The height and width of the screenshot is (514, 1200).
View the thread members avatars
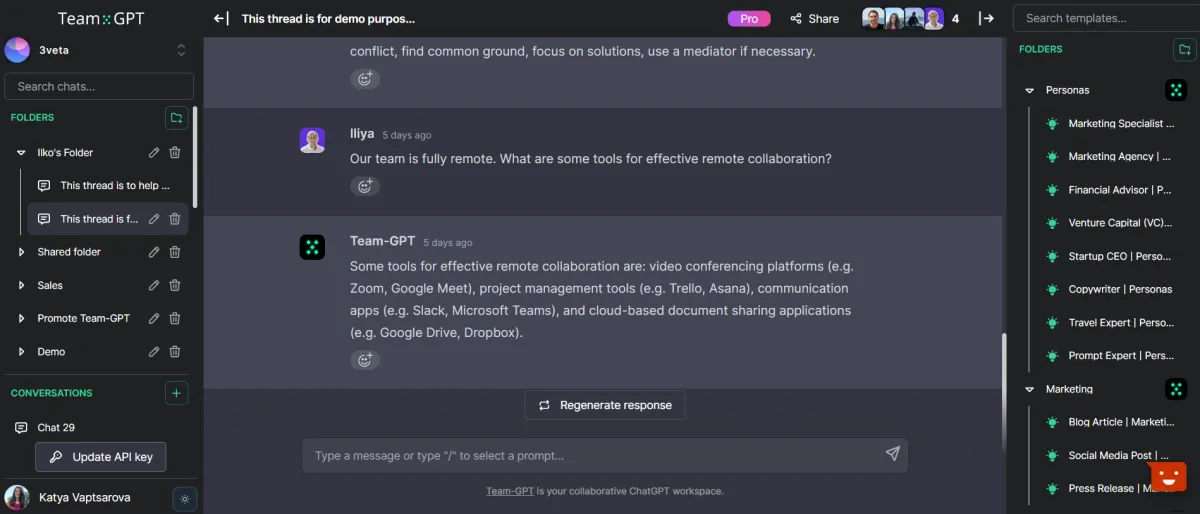pyautogui.click(x=903, y=18)
